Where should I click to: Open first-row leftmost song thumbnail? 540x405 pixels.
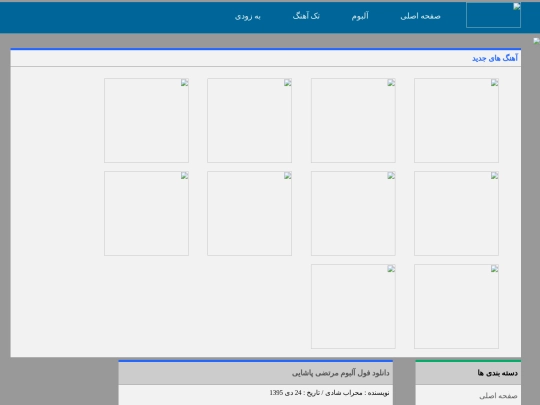coord(146,121)
